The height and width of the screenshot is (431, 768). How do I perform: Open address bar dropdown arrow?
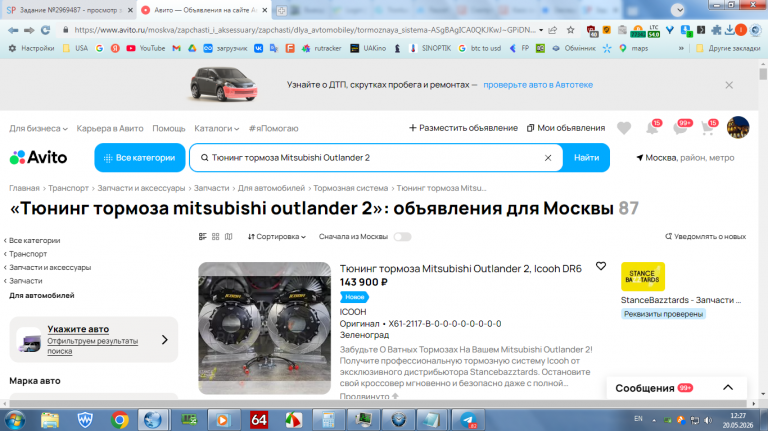tap(541, 30)
